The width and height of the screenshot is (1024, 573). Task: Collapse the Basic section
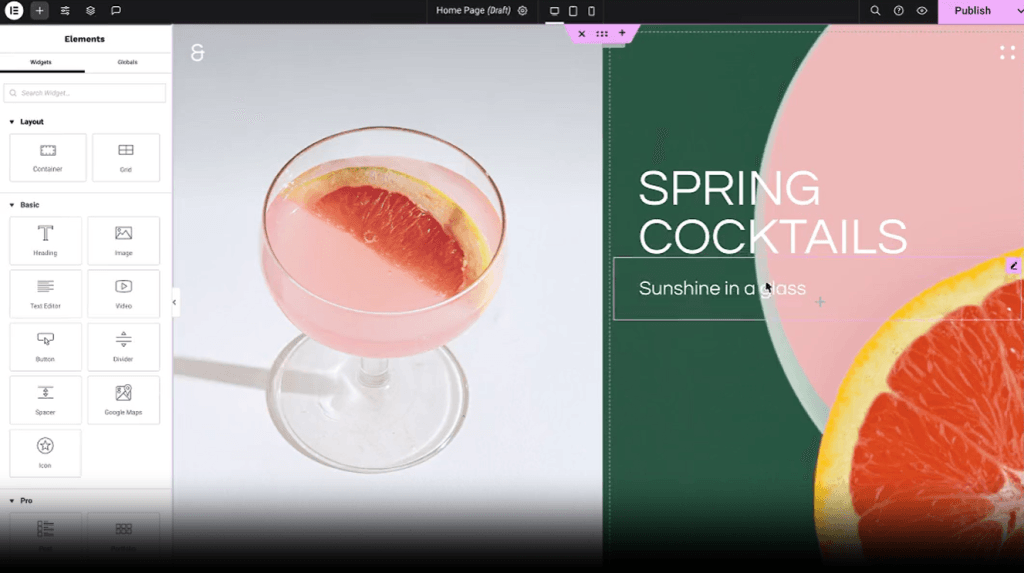pos(24,205)
